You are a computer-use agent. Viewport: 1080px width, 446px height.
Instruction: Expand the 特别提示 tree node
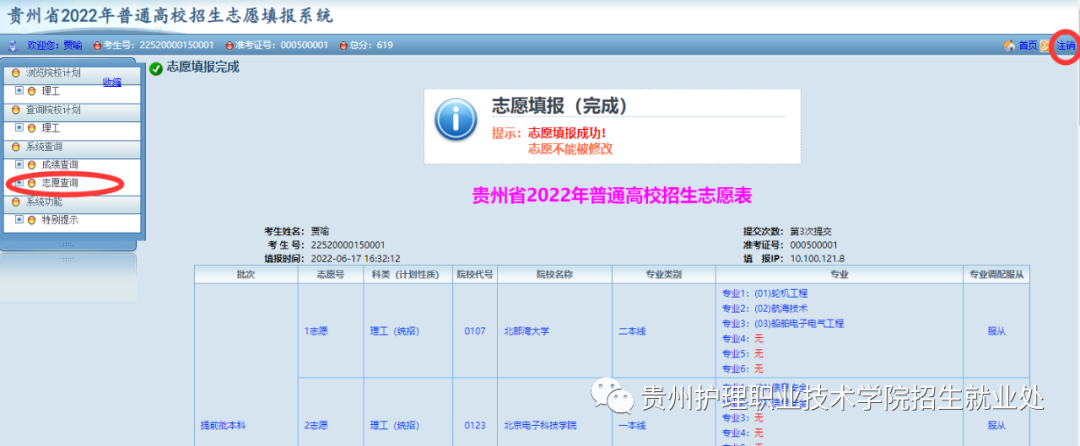19,219
